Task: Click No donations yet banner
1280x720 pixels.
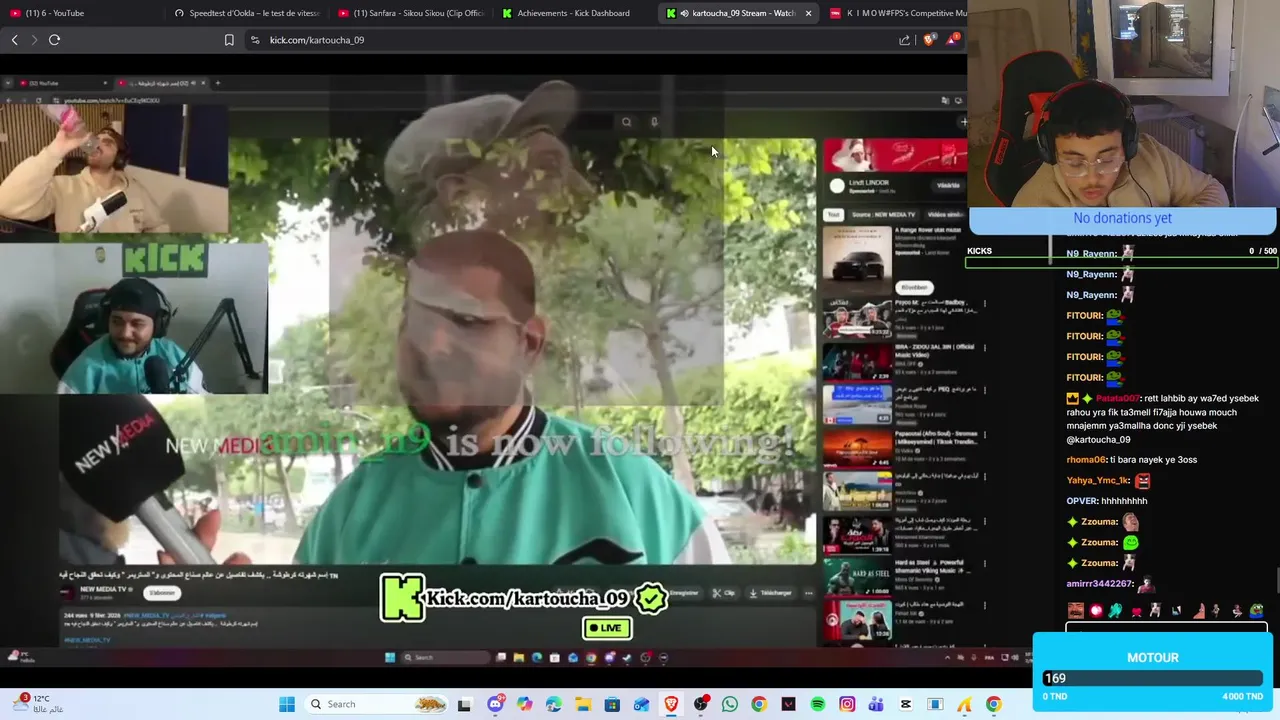Action: (x=1123, y=218)
